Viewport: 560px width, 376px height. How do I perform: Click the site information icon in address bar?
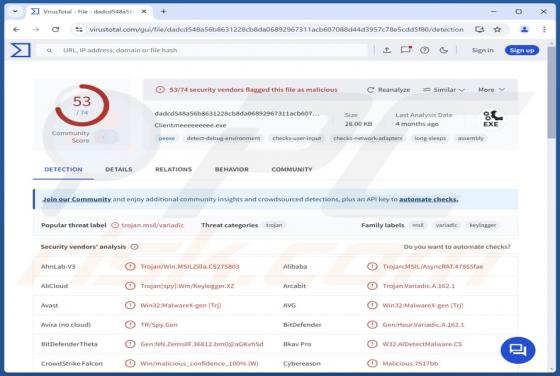tap(79, 30)
